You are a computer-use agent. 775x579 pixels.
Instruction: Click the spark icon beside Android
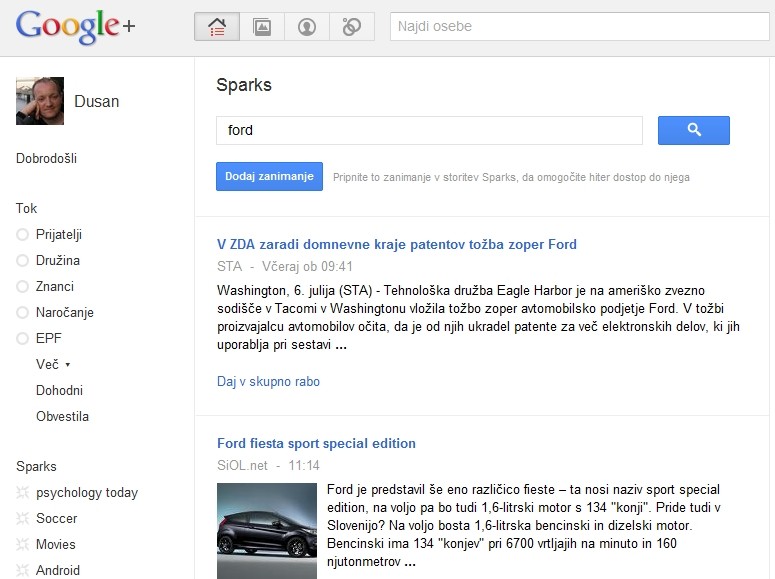click(x=23, y=570)
